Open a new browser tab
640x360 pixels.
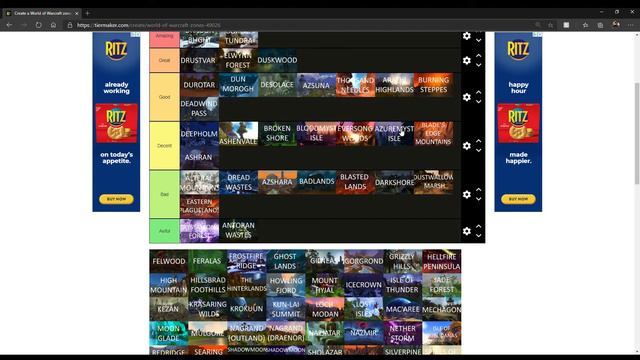(87, 13)
